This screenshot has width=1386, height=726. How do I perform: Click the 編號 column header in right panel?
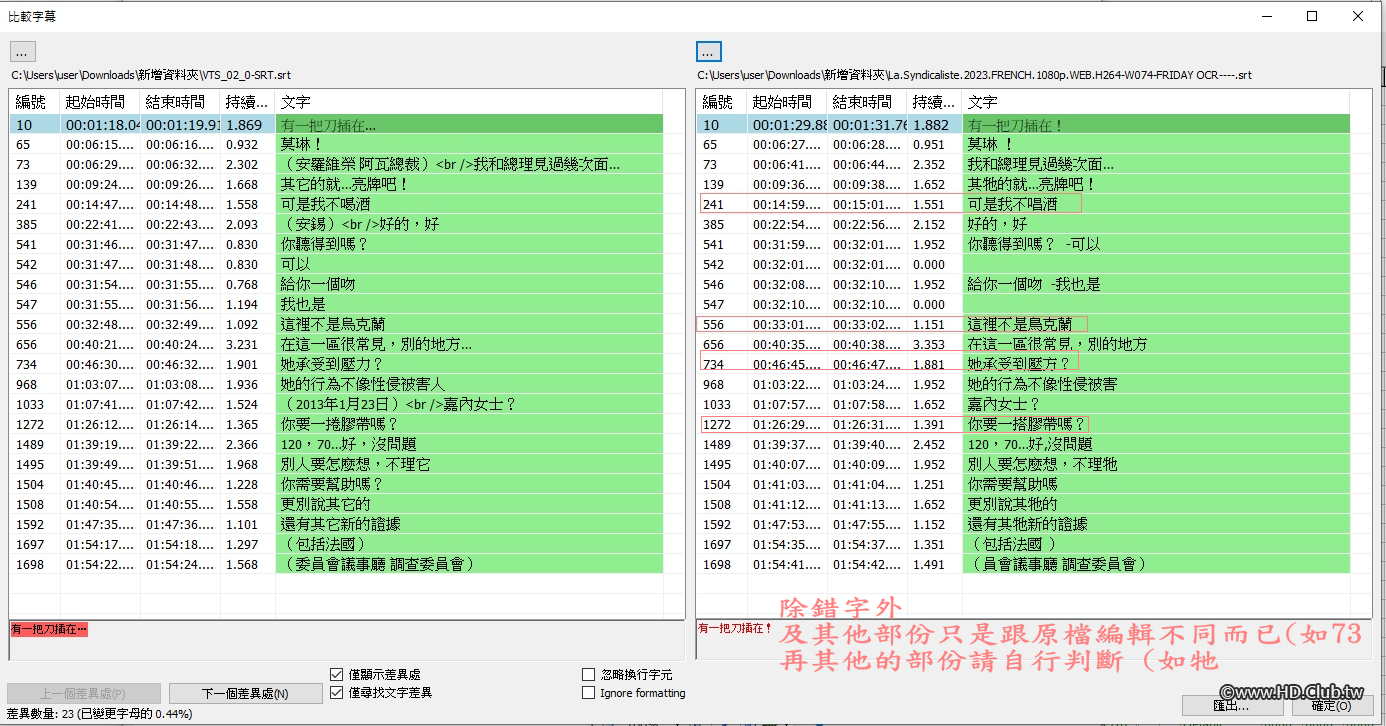720,101
